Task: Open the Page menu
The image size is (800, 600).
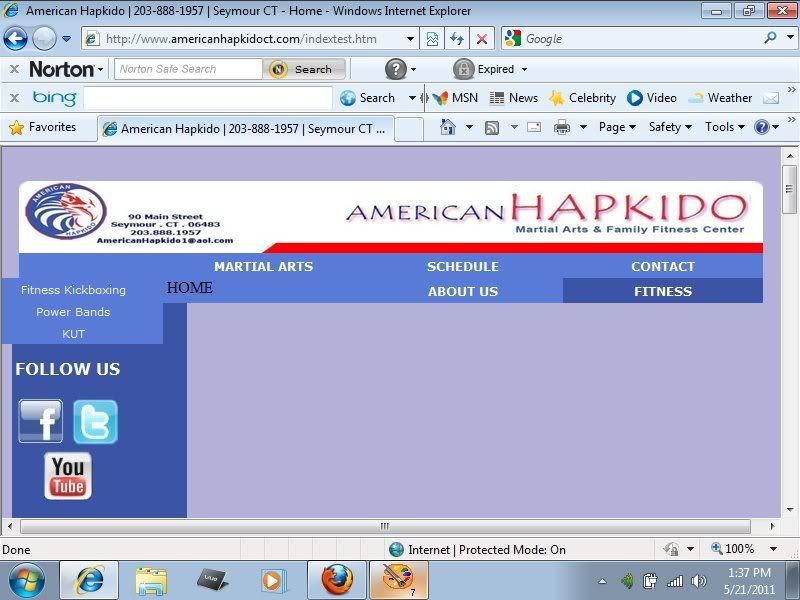Action: [617, 127]
